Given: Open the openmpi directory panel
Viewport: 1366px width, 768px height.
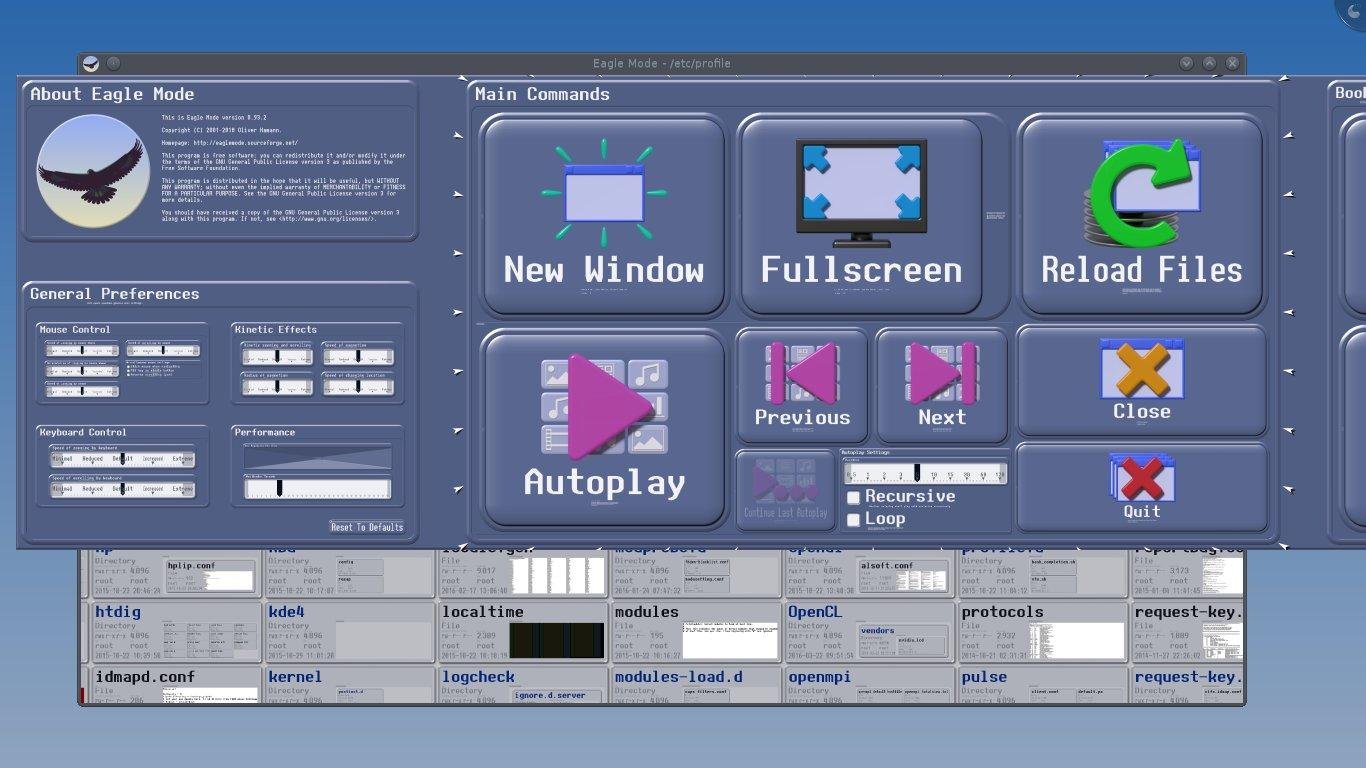Looking at the screenshot, I should coord(869,686).
